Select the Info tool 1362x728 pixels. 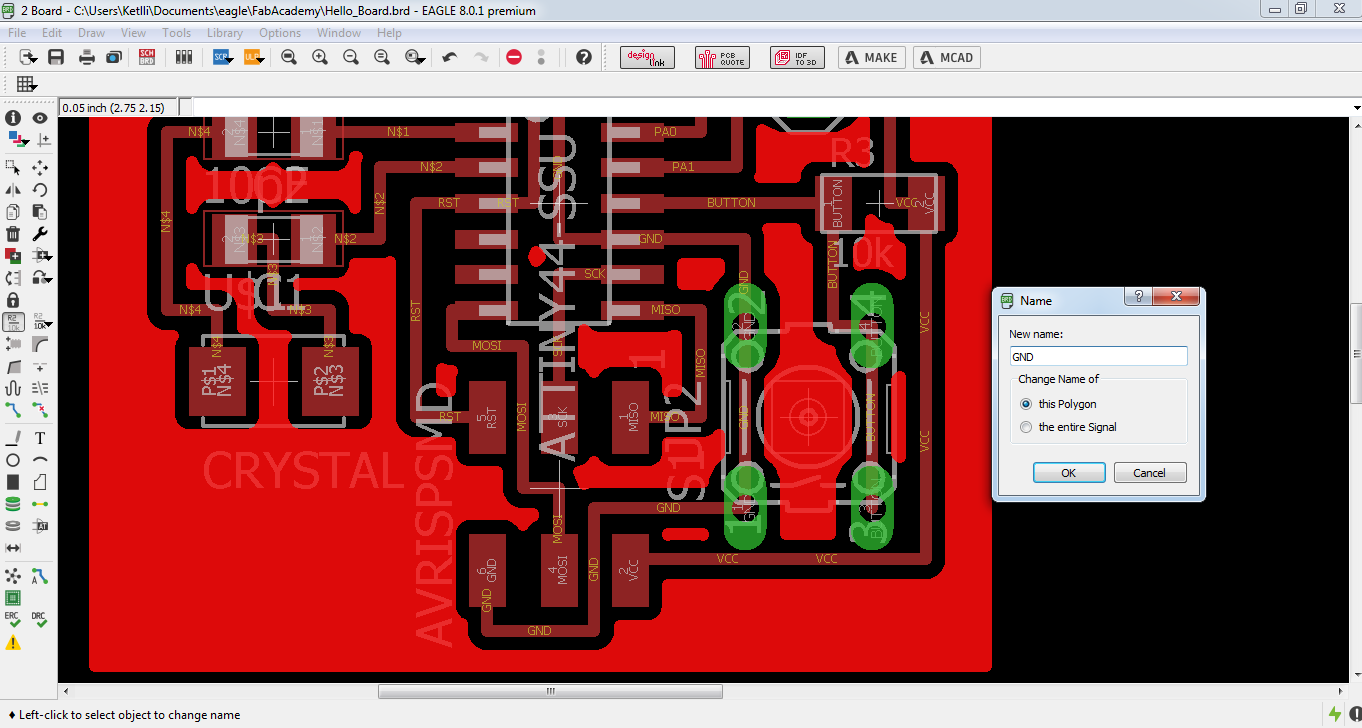13,118
